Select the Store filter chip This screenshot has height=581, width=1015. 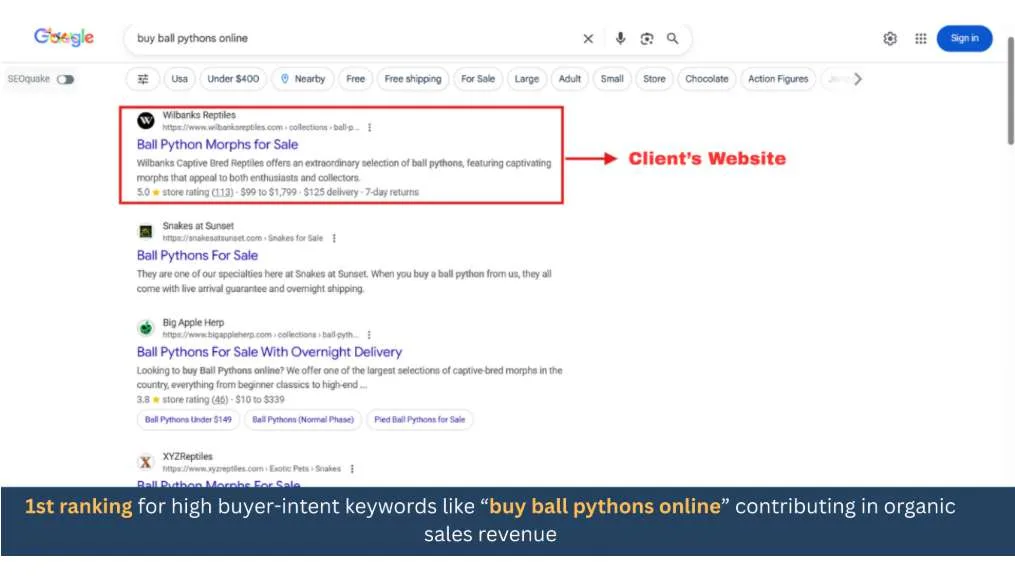point(654,79)
